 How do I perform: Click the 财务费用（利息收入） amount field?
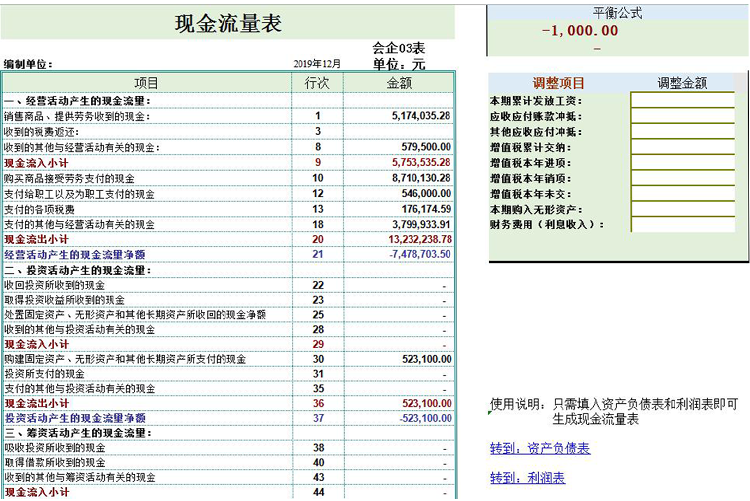pos(683,224)
